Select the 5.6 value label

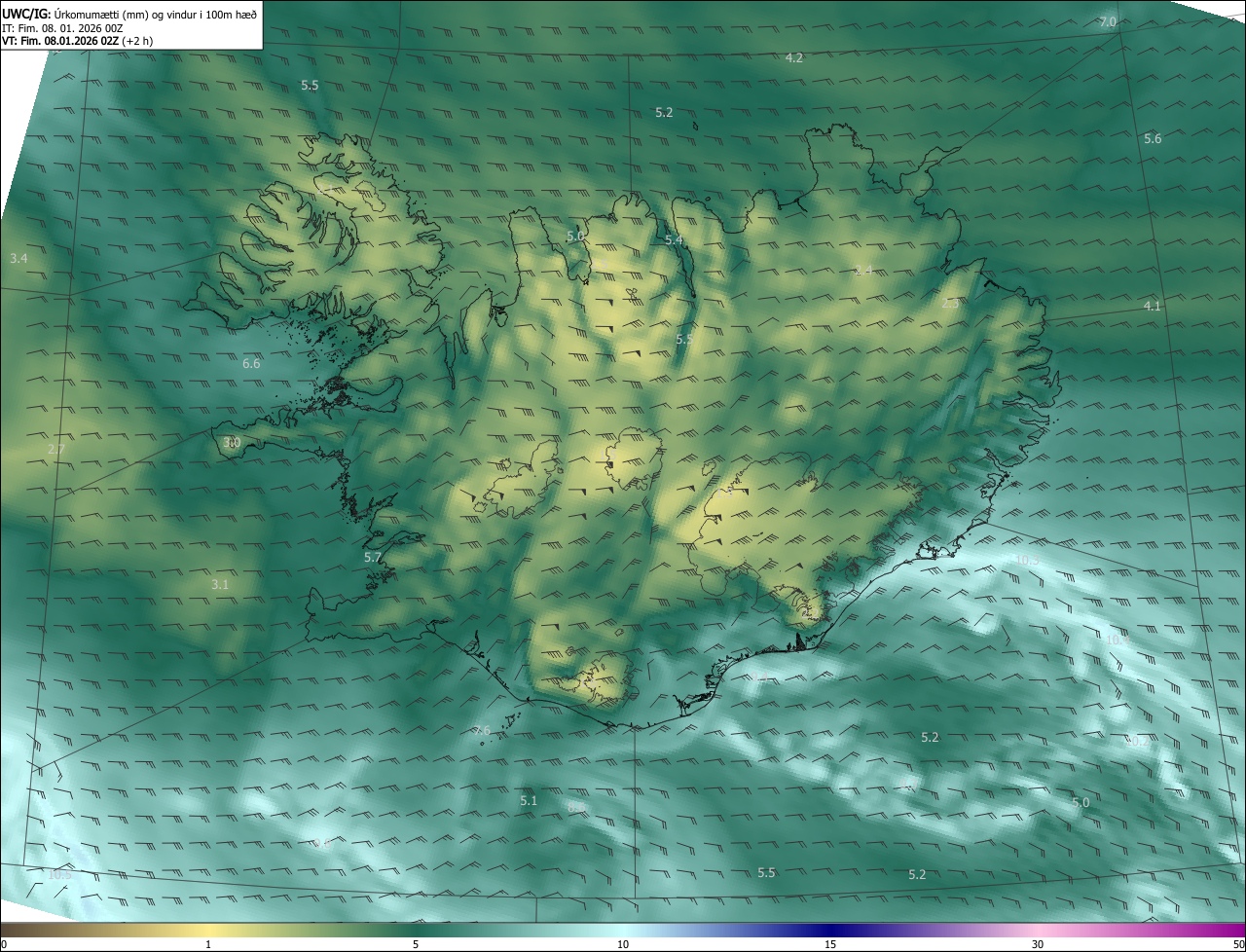[1153, 139]
